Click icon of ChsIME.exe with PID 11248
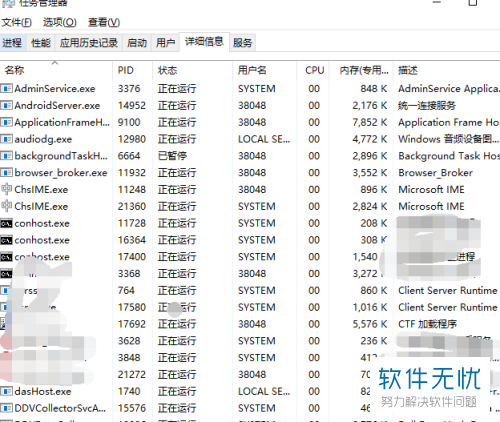This screenshot has height=422, width=500. point(6,189)
